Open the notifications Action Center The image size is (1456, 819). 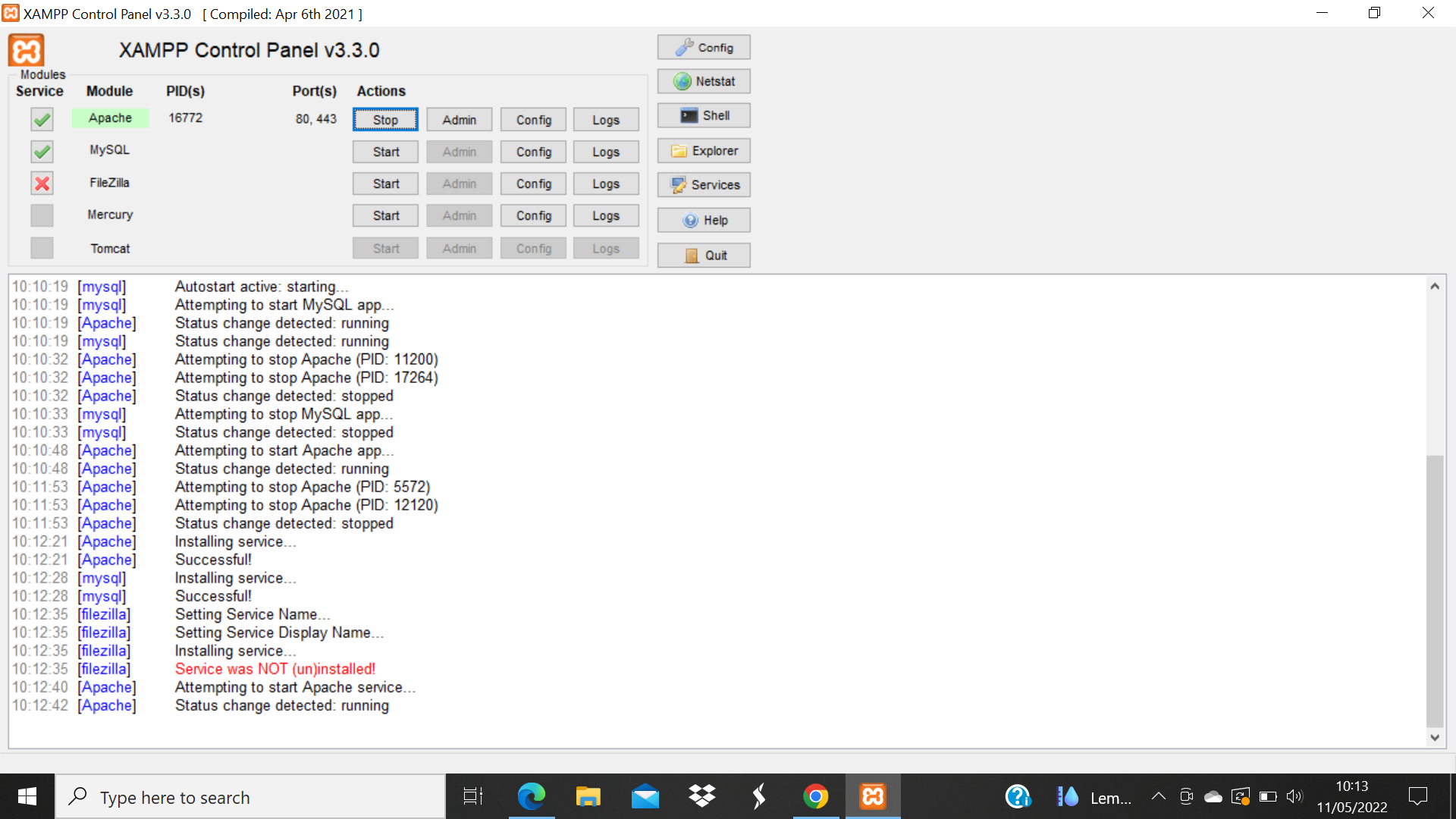[1419, 796]
